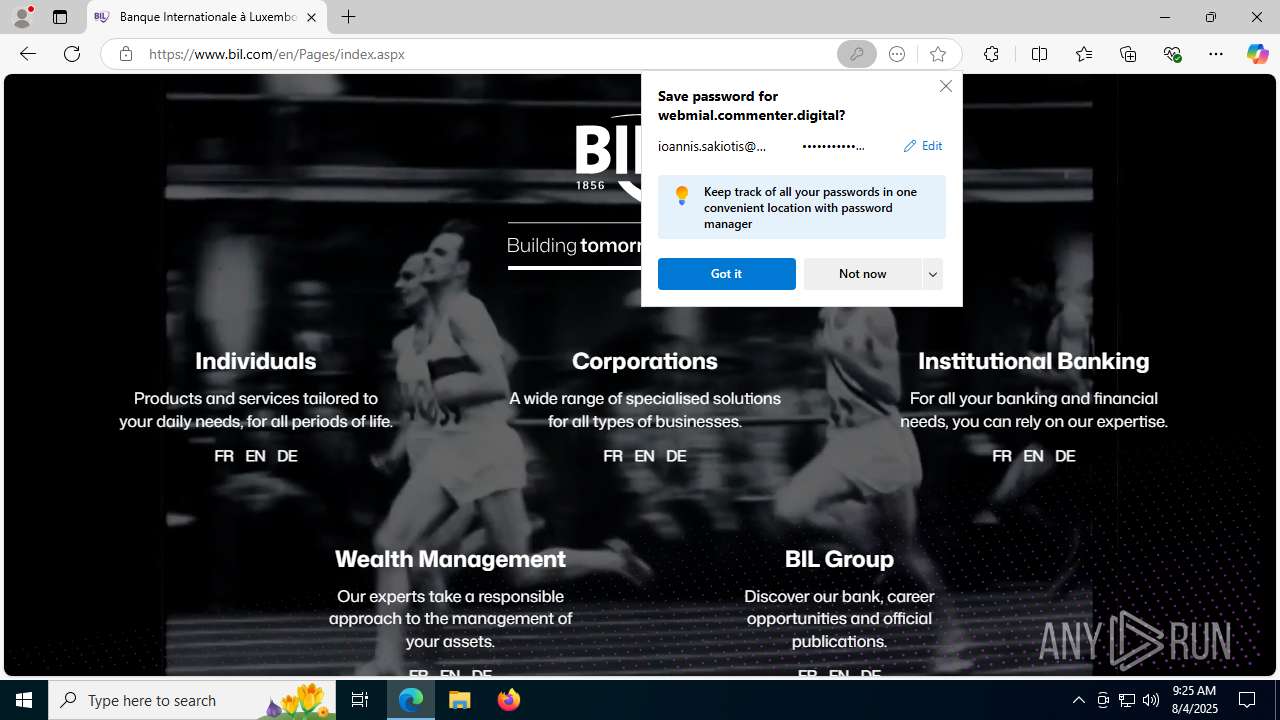Open the Favorites list icon
Screen dimensions: 1280x720
(1084, 54)
